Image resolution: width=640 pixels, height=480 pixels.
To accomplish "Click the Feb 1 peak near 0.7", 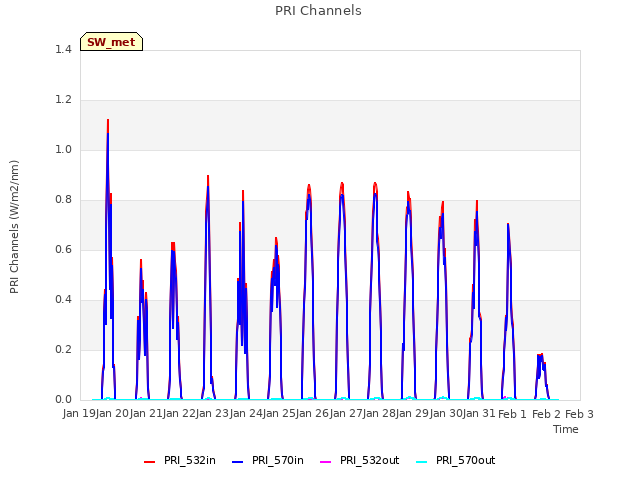I will pyautogui.click(x=508, y=225).
